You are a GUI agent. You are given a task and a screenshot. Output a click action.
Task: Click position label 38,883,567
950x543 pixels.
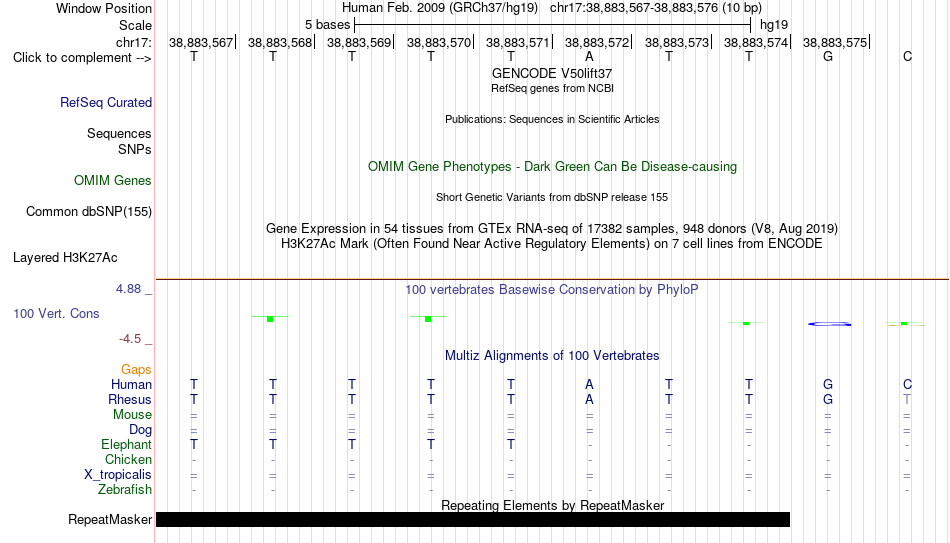tap(201, 42)
